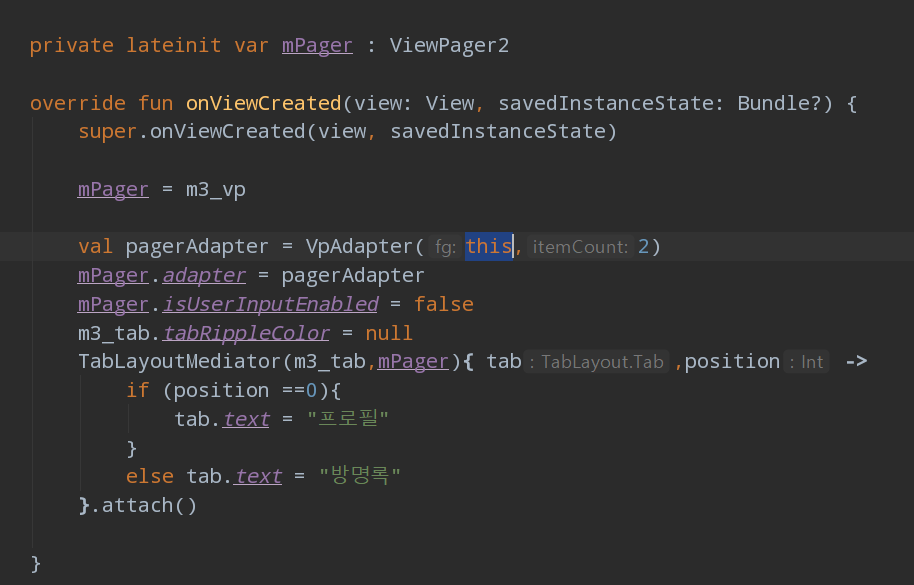Screen dimensions: 914x585
Task: Click the m3_vp reference
Action: tap(216, 189)
